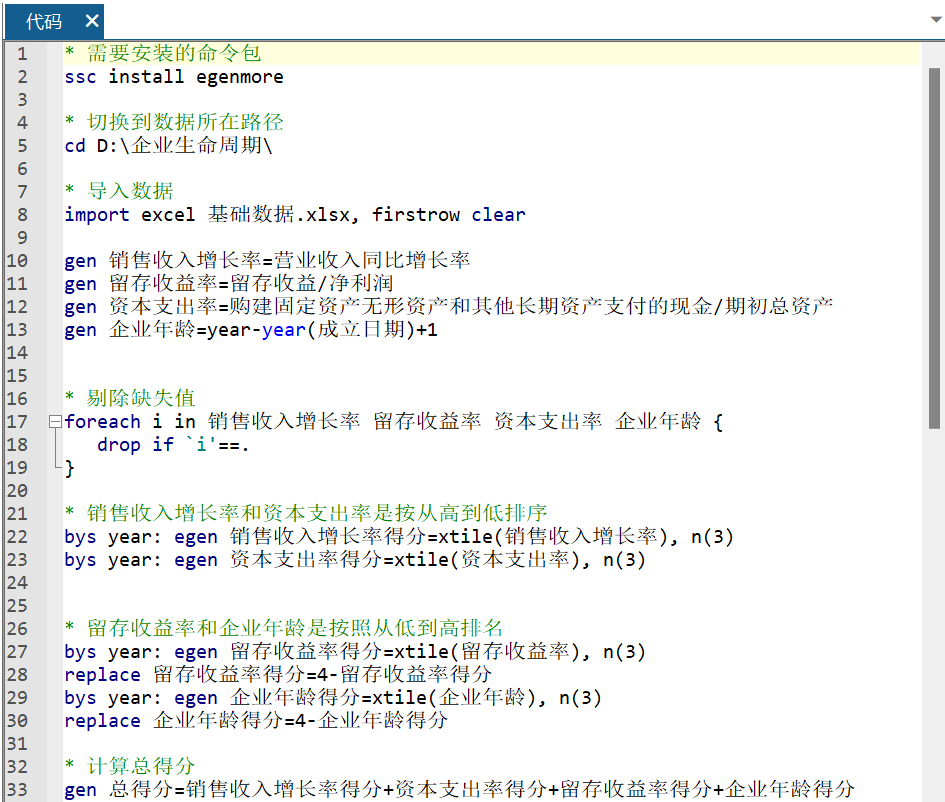Screen dimensions: 945x802
Task: Click line 'egen 企业年龄得分=xtile'
Action: tap(333, 698)
